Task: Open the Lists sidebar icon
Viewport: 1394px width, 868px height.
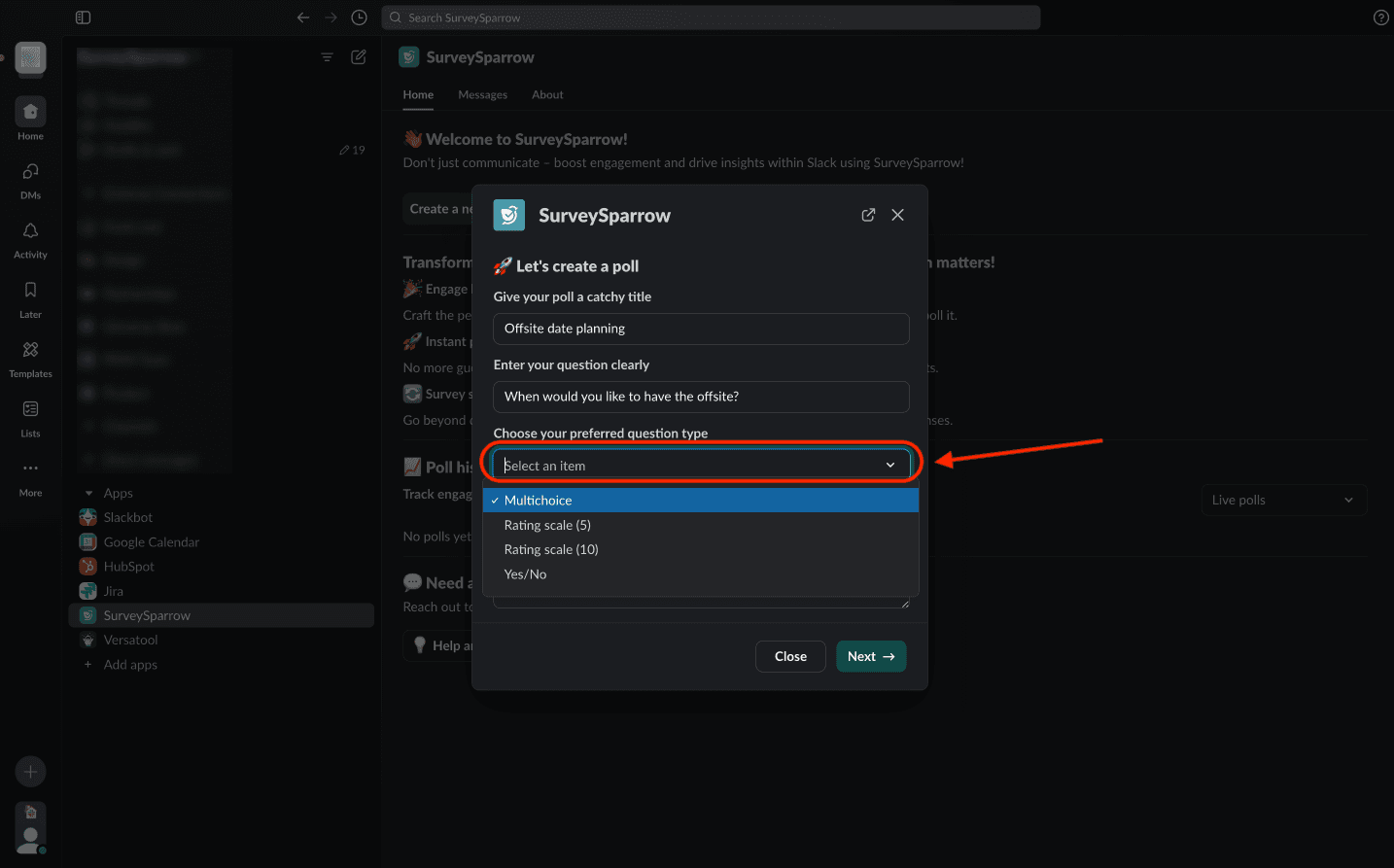Action: (30, 409)
